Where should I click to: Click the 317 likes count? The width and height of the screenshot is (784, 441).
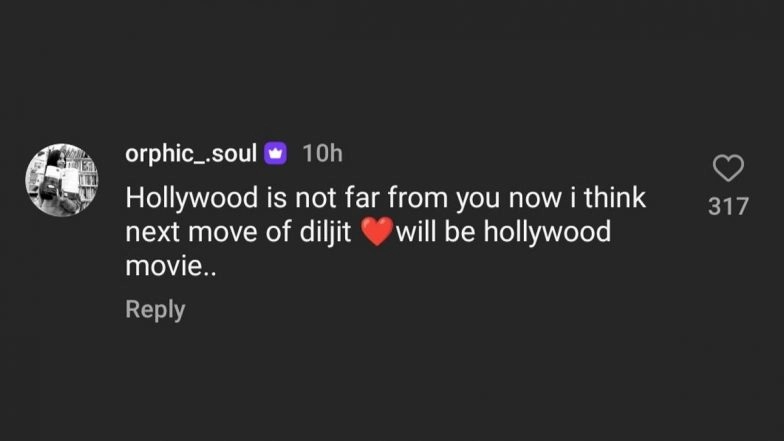(x=728, y=206)
